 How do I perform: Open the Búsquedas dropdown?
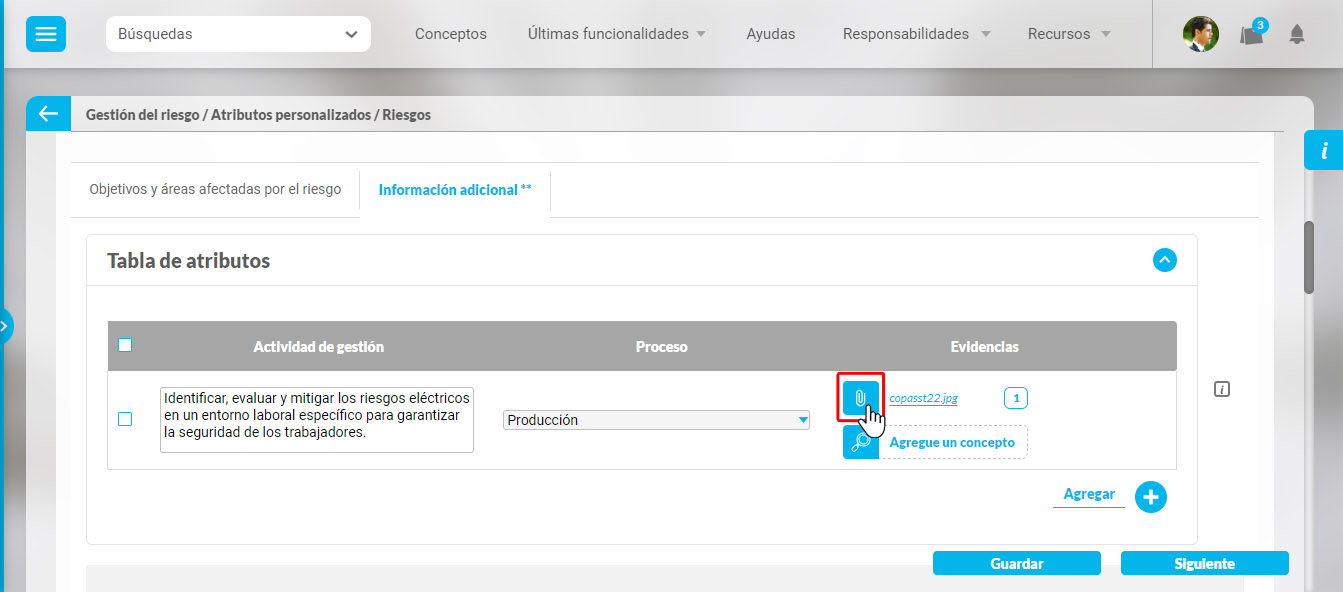(238, 34)
